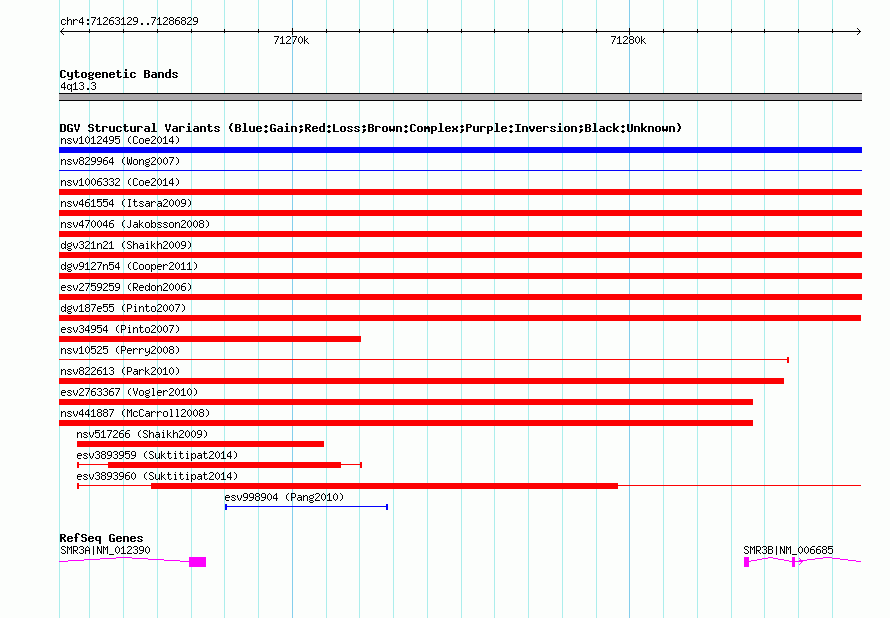Open the nsv470046 (Jakobsson2008) variant entry
The width and height of the screenshot is (890, 618).
pos(135,224)
